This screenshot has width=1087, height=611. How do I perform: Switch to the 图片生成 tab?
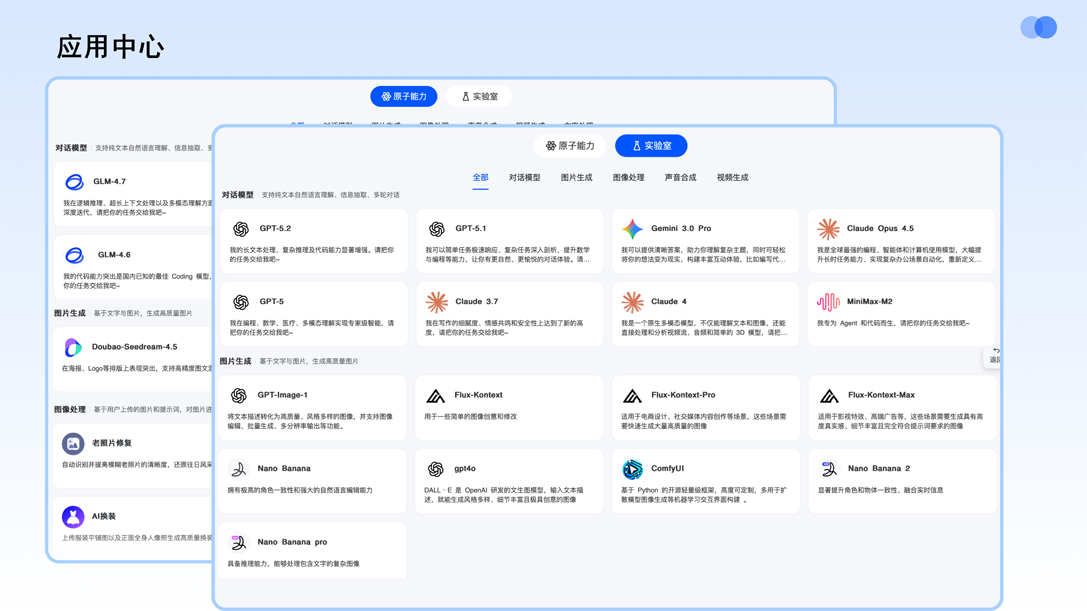coord(576,178)
